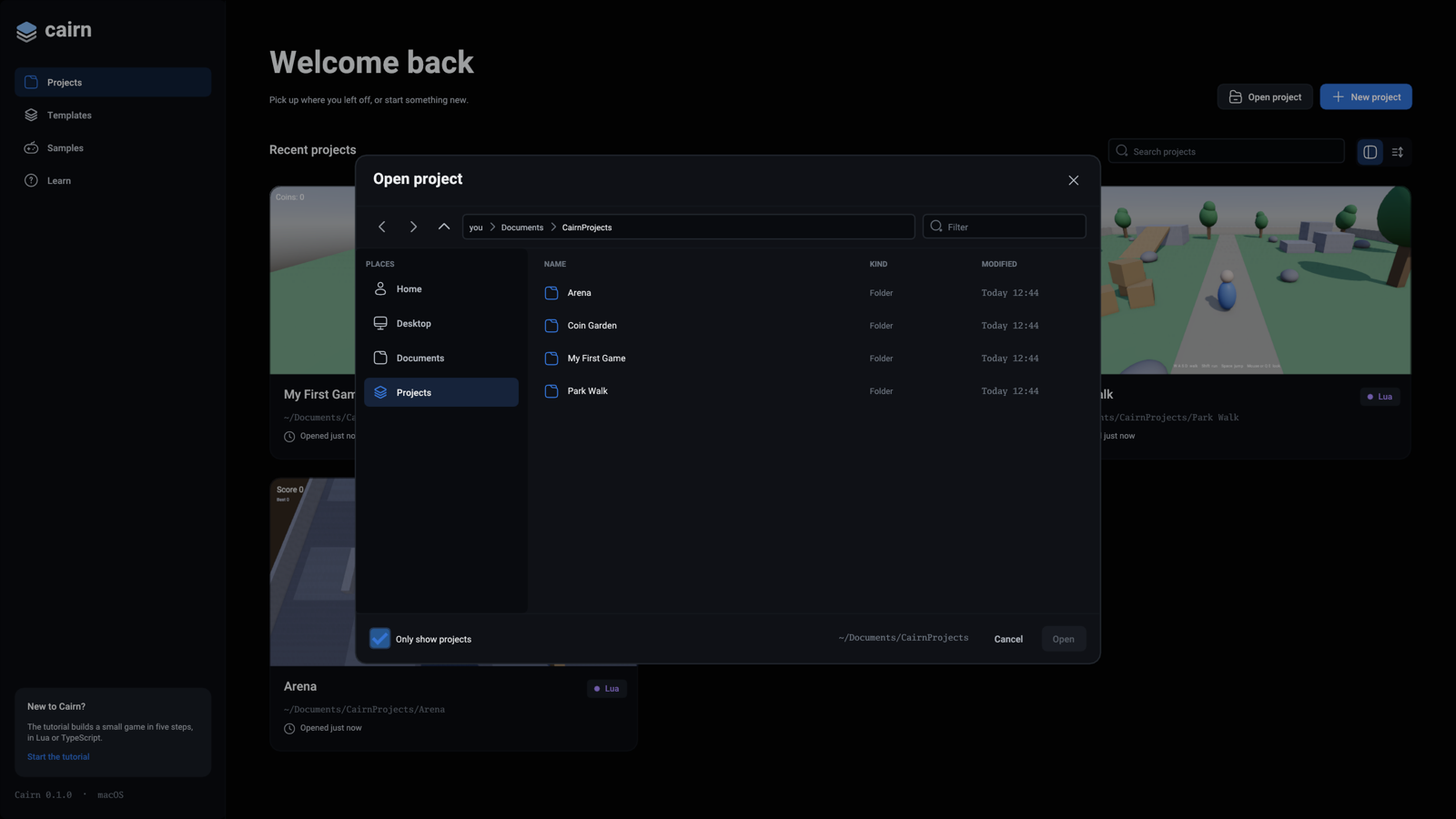
Task: Click the Cancel button
Action: 1008,639
